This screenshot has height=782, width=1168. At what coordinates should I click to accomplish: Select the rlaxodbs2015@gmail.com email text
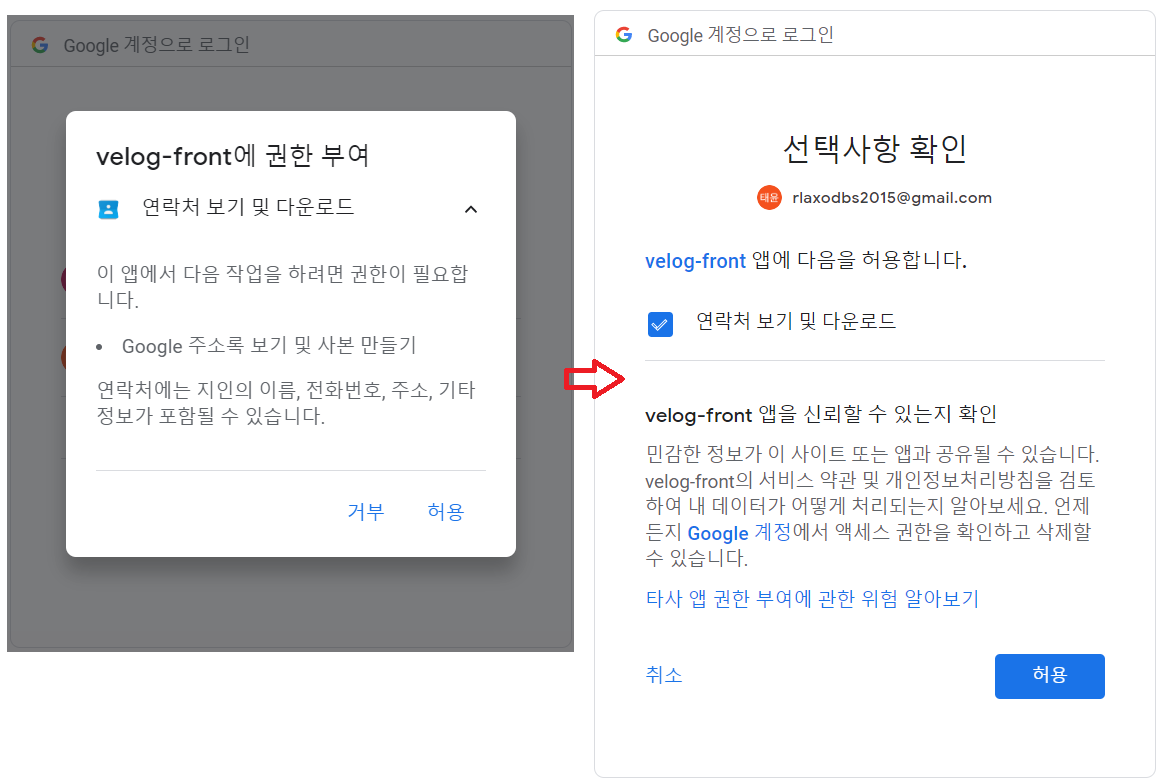[892, 197]
